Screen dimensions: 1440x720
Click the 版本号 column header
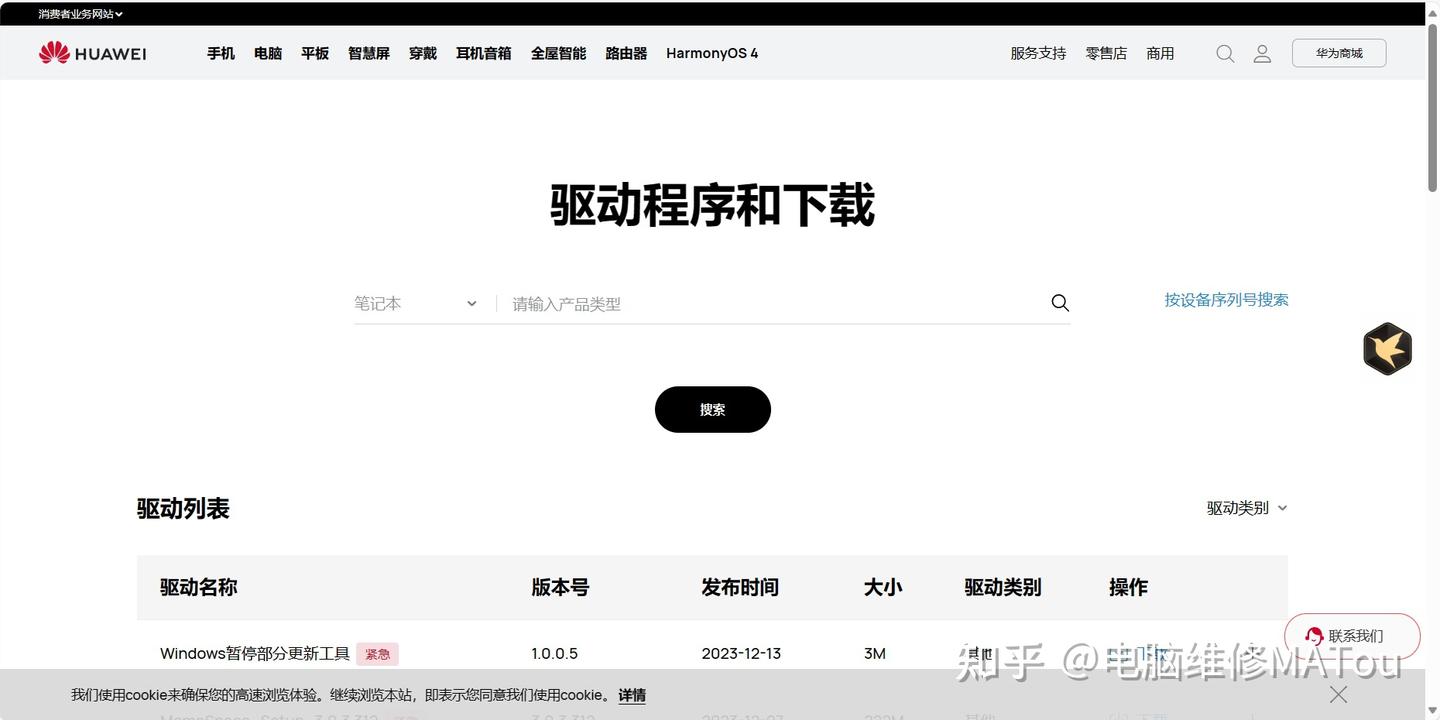pos(560,588)
